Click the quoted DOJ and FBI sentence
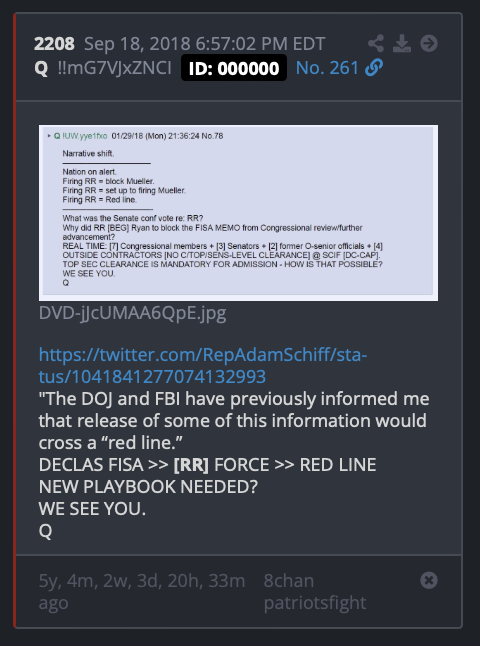 (234, 421)
